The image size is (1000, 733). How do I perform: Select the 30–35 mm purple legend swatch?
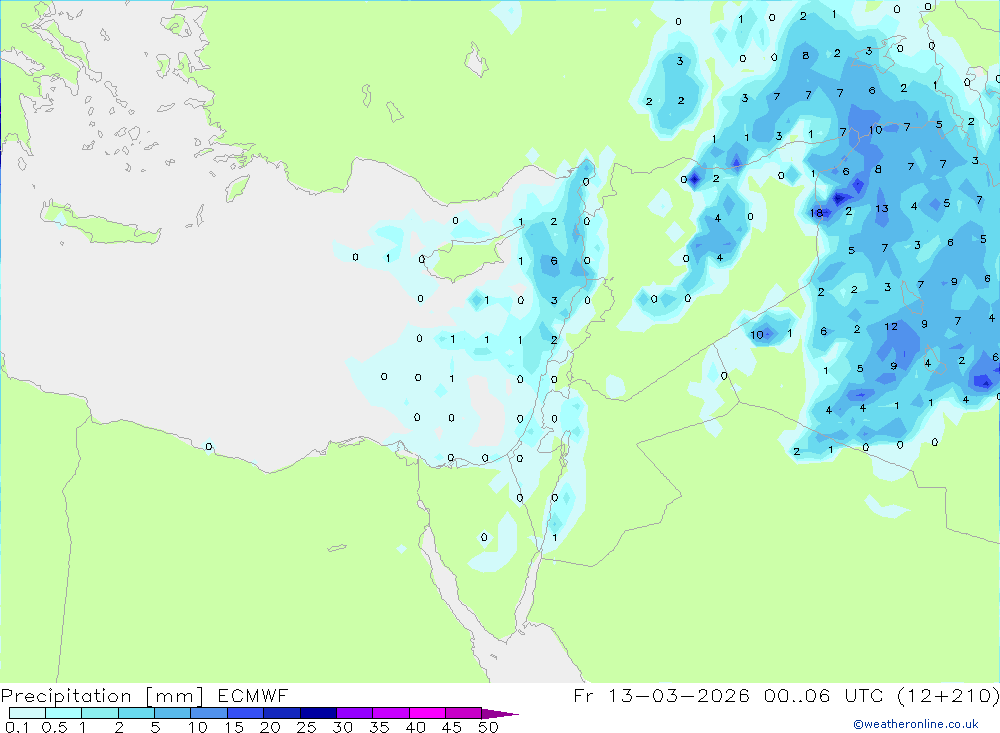pyautogui.click(x=355, y=713)
